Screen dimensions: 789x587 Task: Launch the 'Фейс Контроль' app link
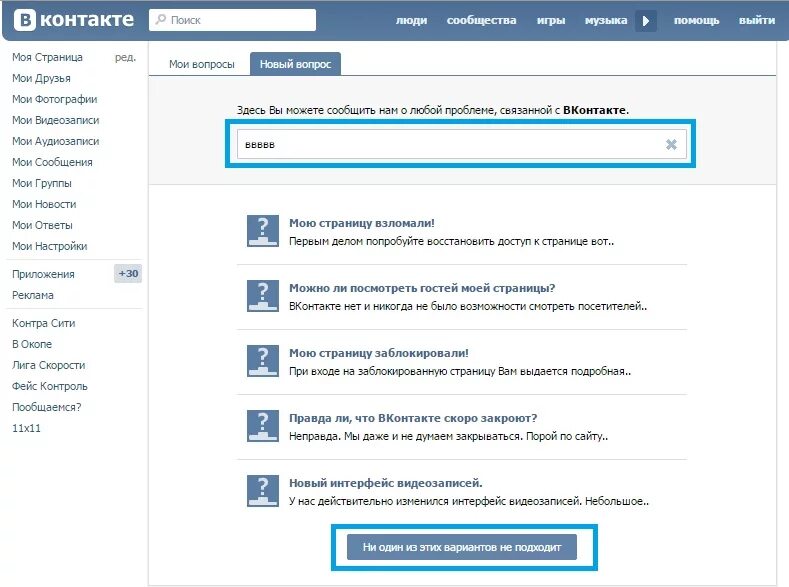point(50,386)
